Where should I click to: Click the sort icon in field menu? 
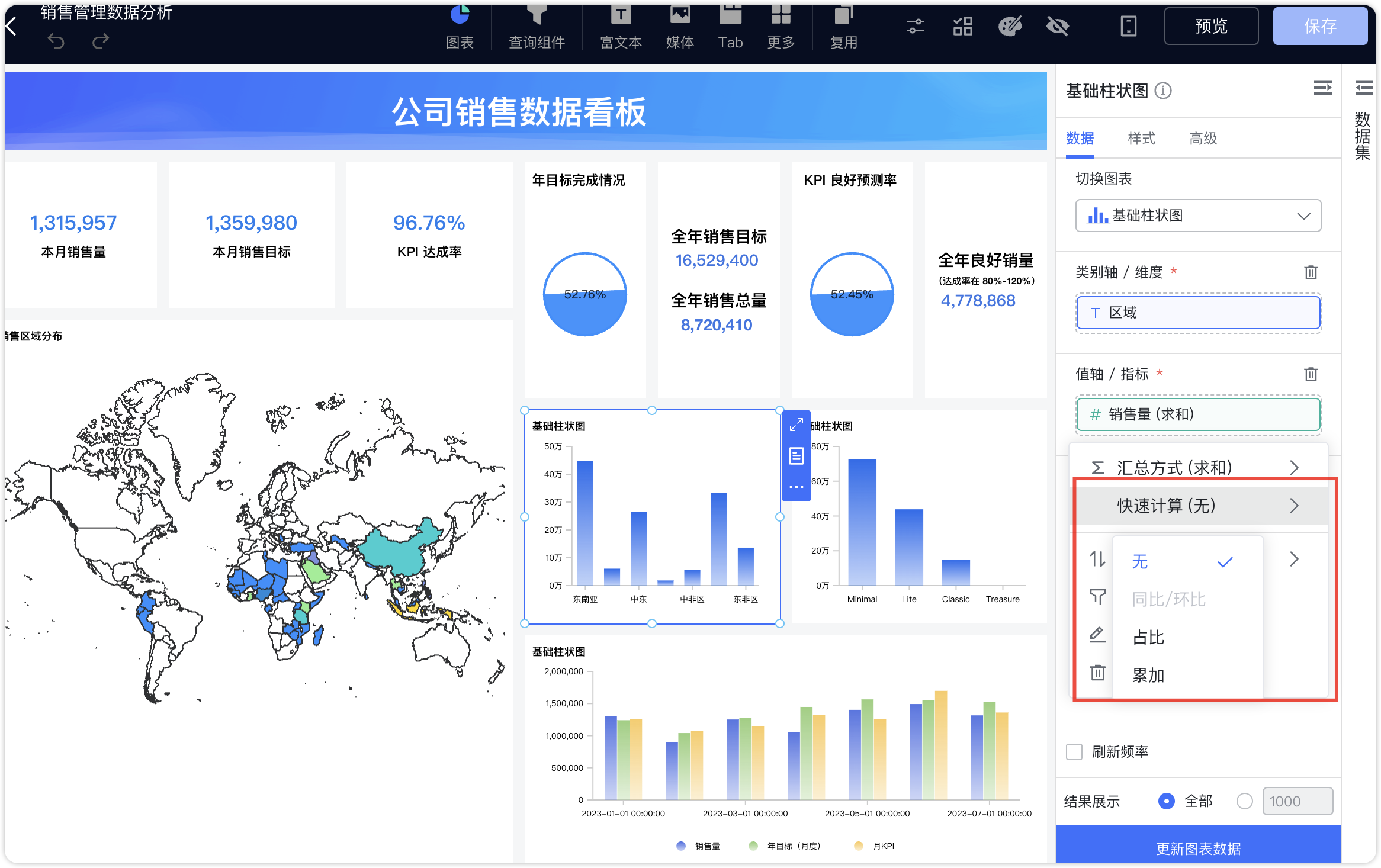(x=1097, y=559)
